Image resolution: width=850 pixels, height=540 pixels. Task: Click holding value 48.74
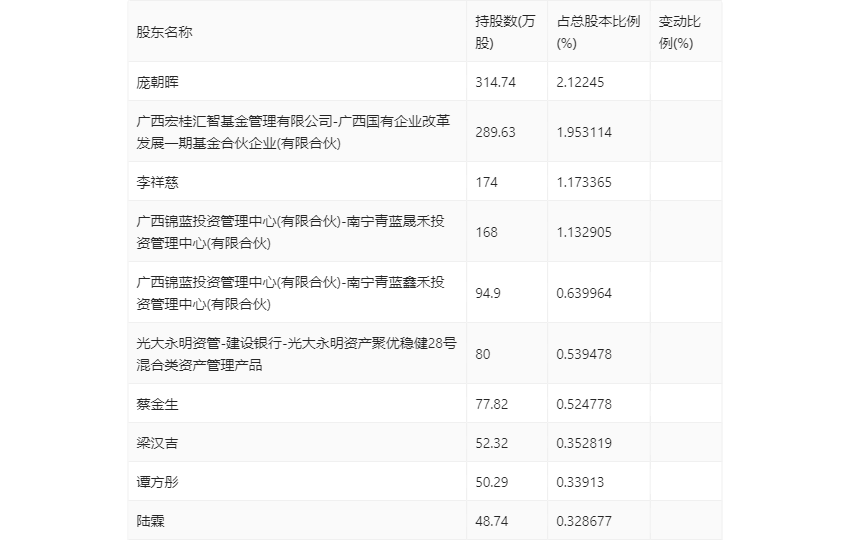[492, 521]
